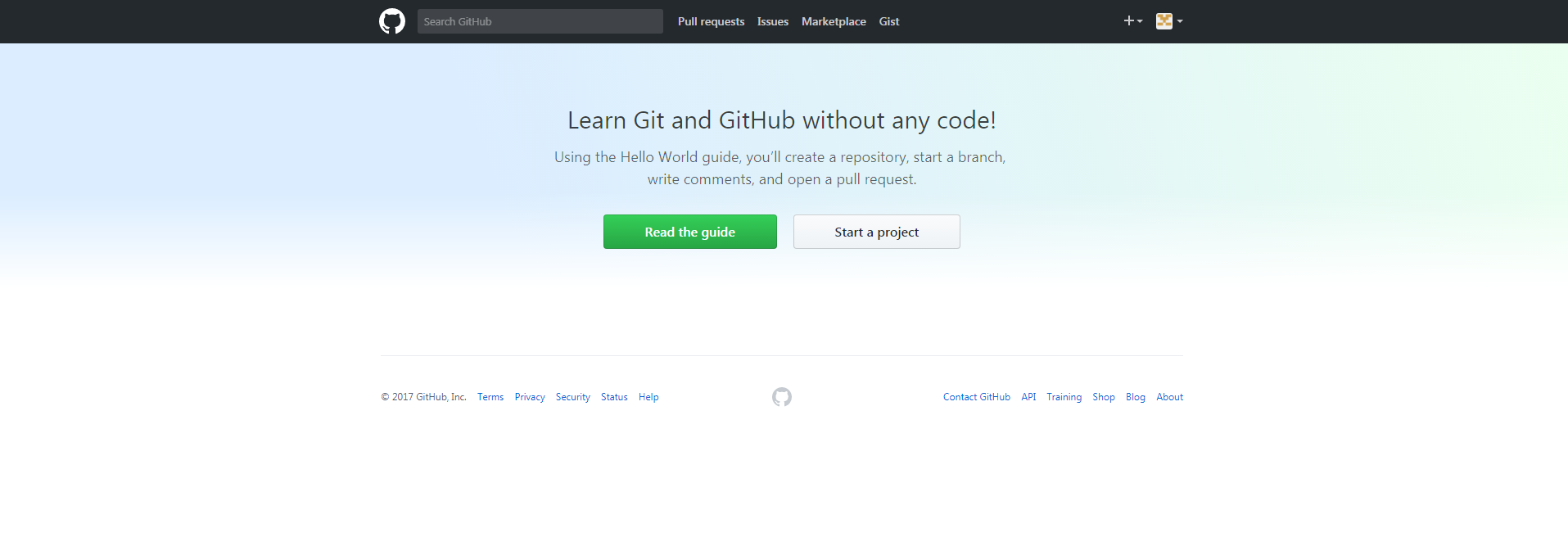The height and width of the screenshot is (537, 1568).
Task: Visit the Shop footer link
Action: 1104,397
